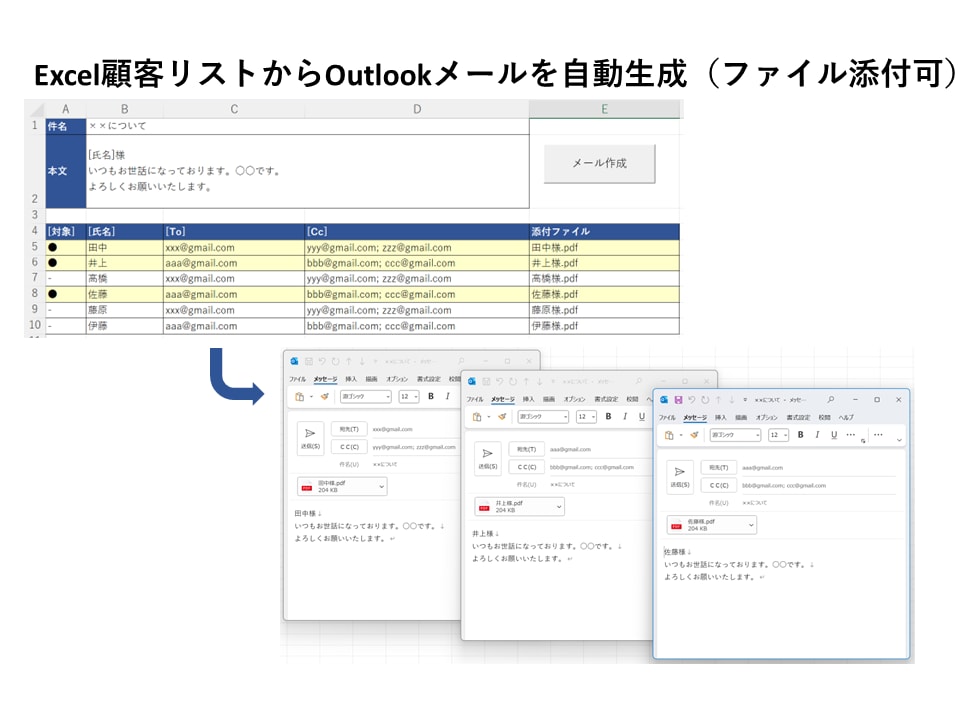Select the メッセージ tab in the 井上様 mail
Screen dimensions: 960x720
pos(503,399)
